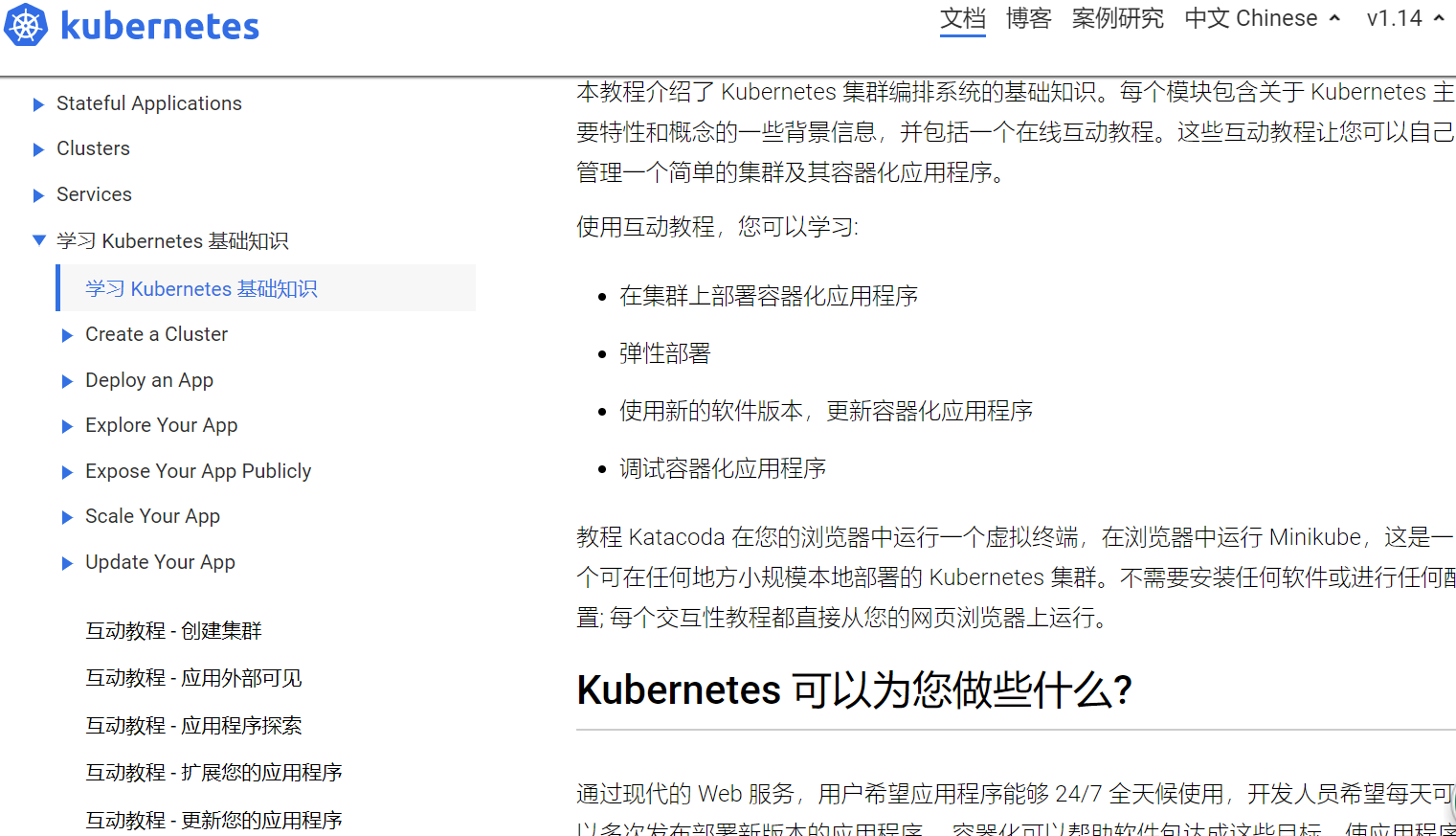Expand the Services section arrow
The height and width of the screenshot is (836, 1456).
38,195
